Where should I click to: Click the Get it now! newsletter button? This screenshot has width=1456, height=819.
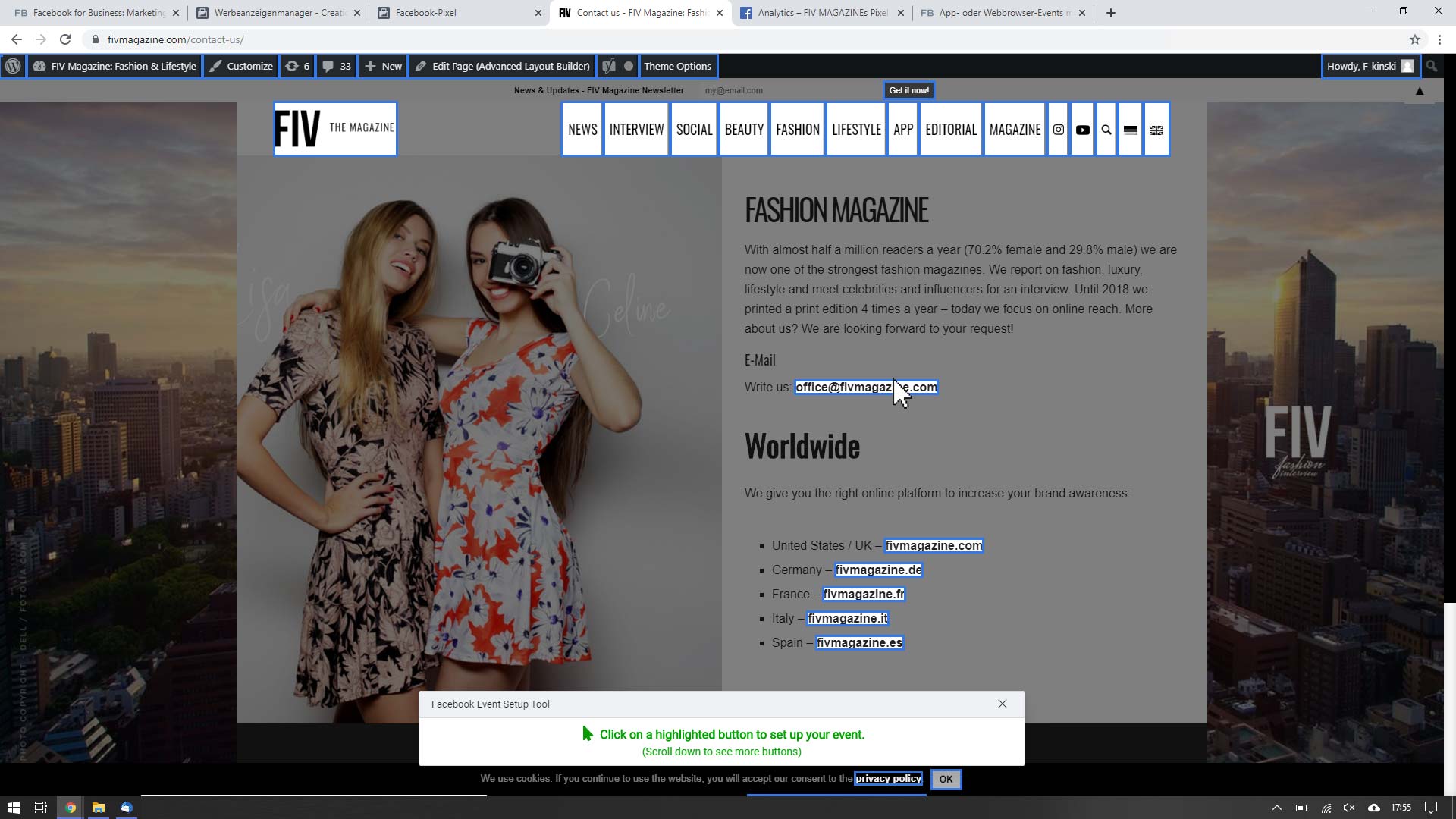coord(908,90)
